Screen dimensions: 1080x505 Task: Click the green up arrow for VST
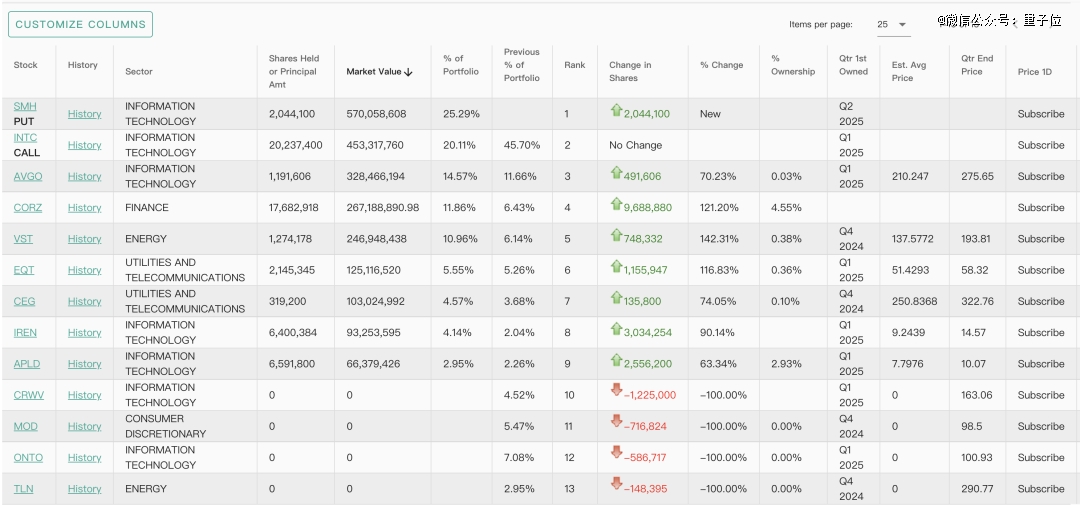point(616,235)
